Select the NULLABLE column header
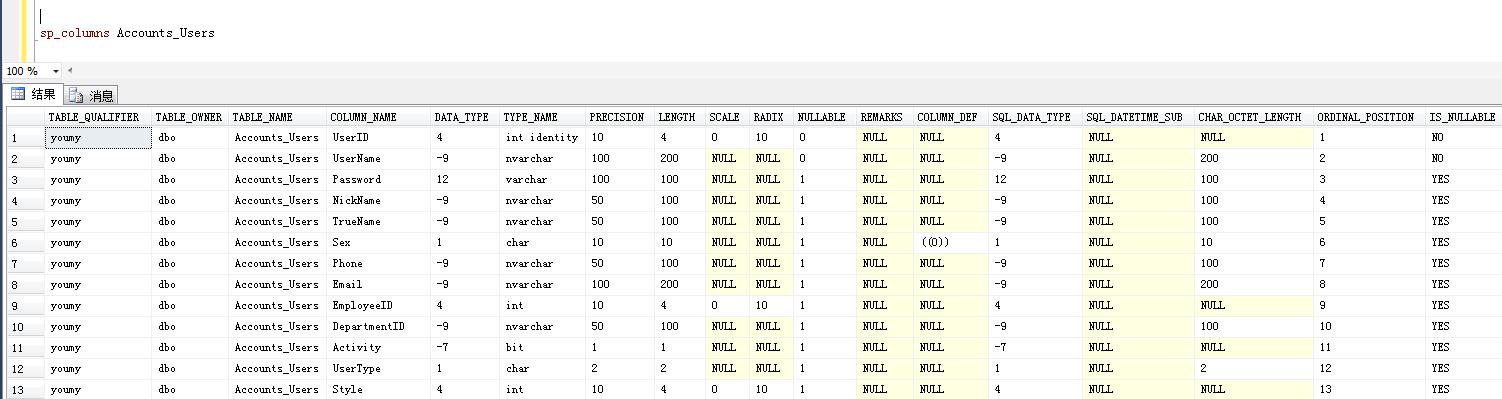 tap(825, 117)
